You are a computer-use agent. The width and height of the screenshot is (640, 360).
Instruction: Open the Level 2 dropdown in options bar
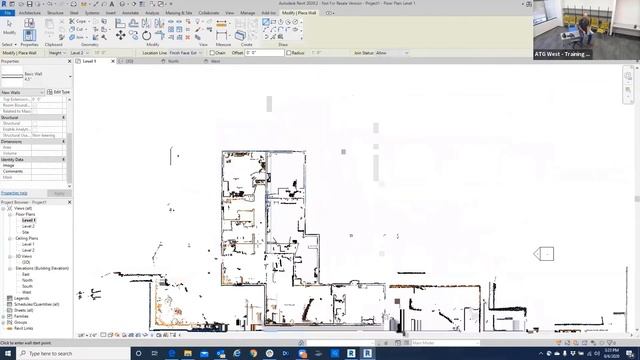(x=79, y=53)
